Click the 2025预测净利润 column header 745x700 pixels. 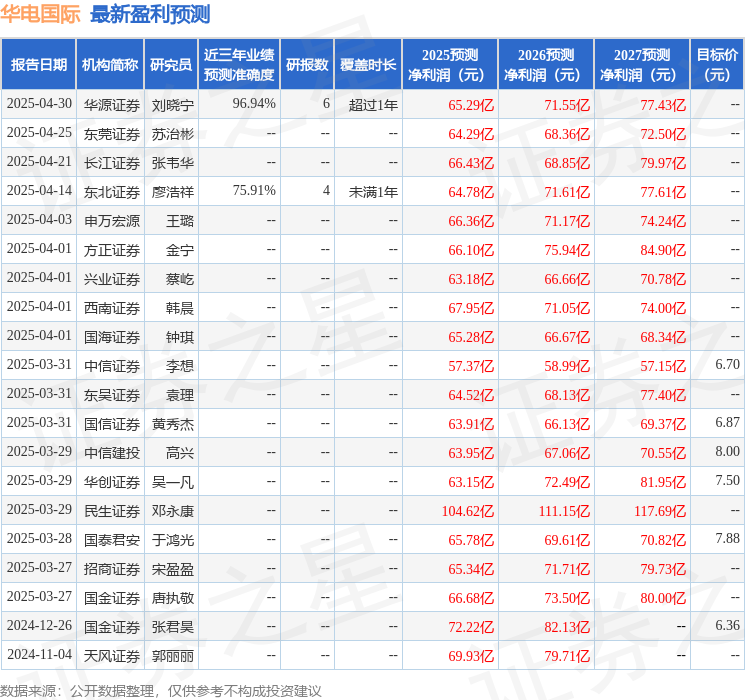450,65
